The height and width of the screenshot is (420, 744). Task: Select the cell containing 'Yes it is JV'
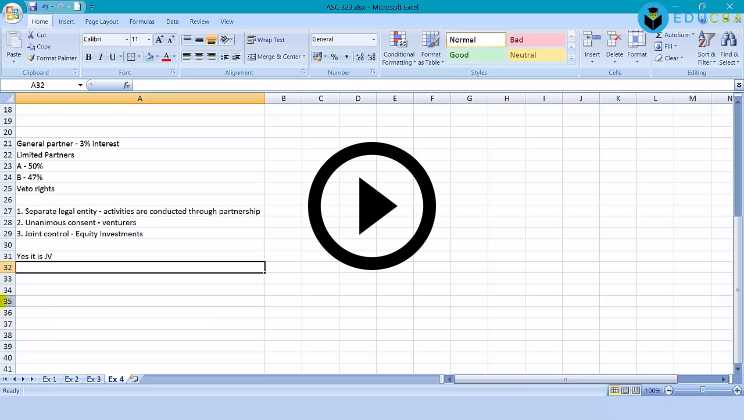click(139, 256)
